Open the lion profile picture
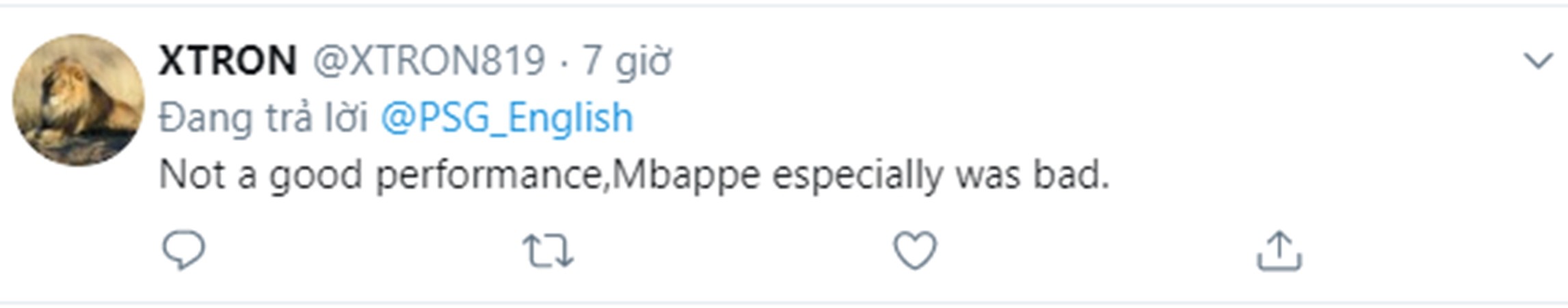1568x308 pixels. coord(79,100)
